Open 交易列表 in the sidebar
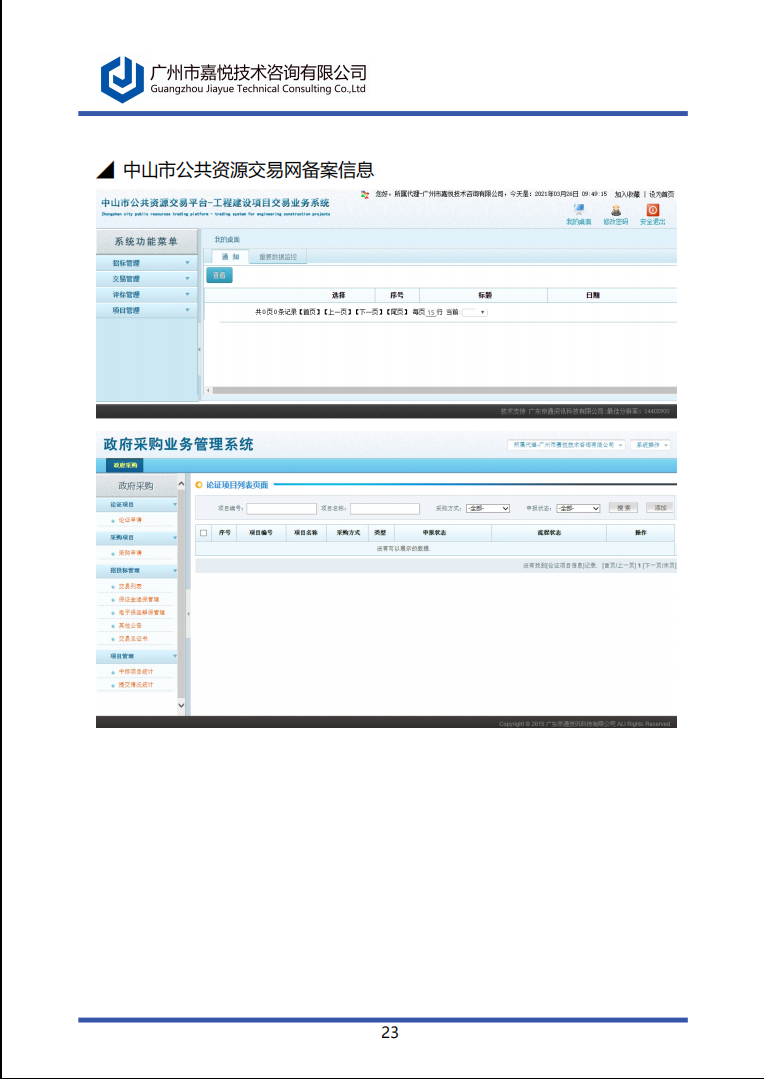 130,586
